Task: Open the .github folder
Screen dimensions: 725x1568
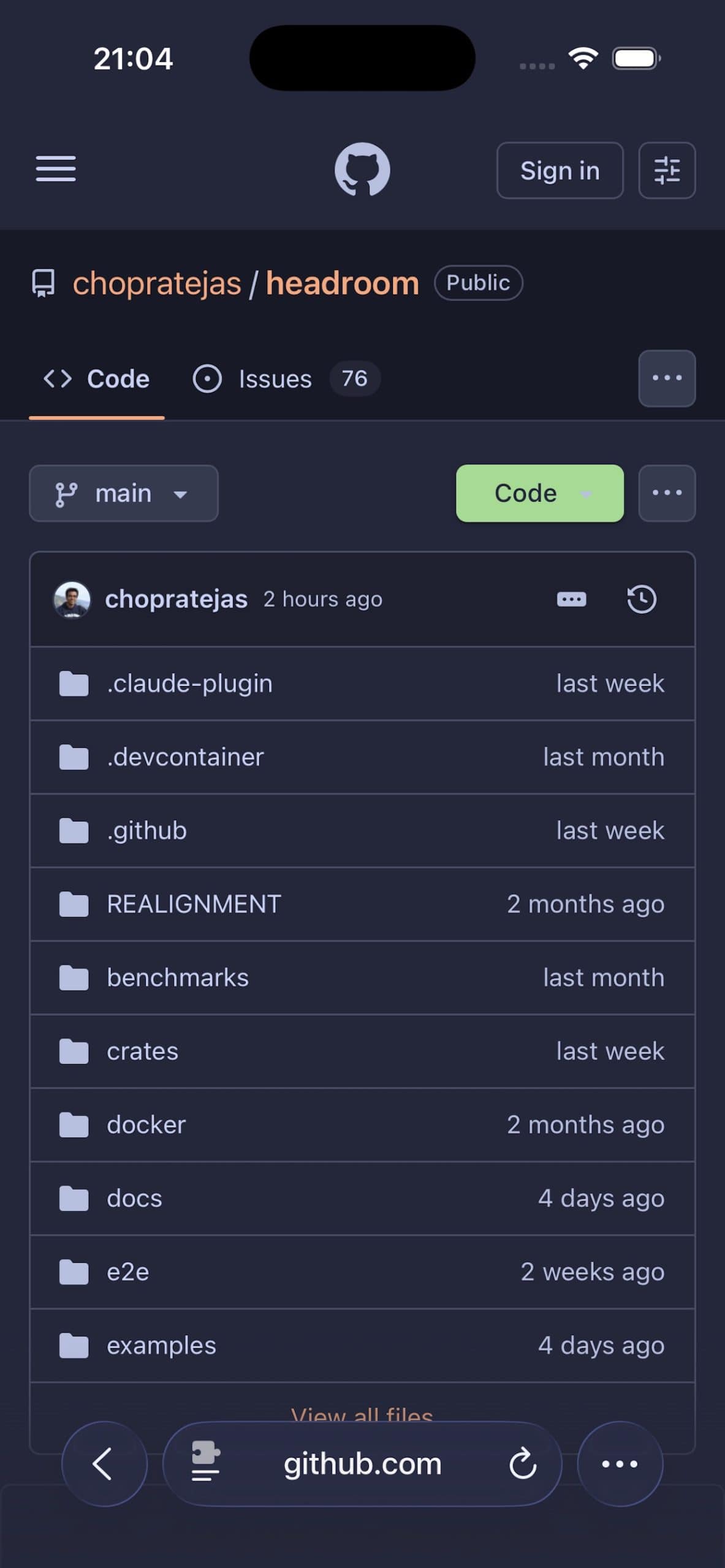Action: tap(146, 831)
